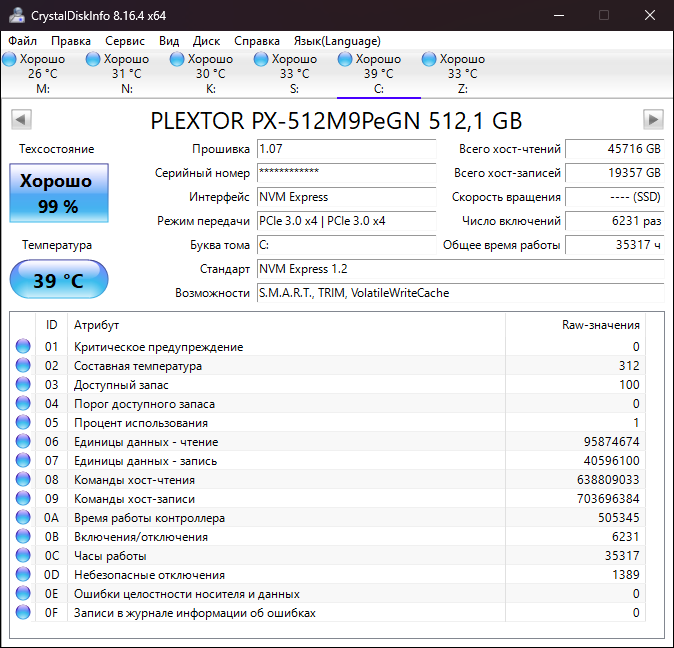This screenshot has height=648, width=674.
Task: Click status orb for attribute 08
Action: click(x=23, y=479)
